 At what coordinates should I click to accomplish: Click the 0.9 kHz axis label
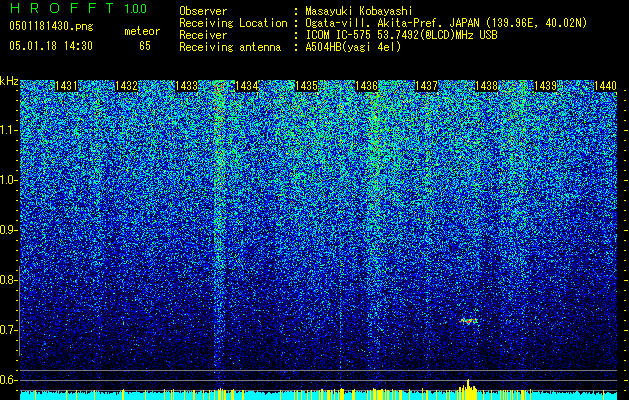8,230
